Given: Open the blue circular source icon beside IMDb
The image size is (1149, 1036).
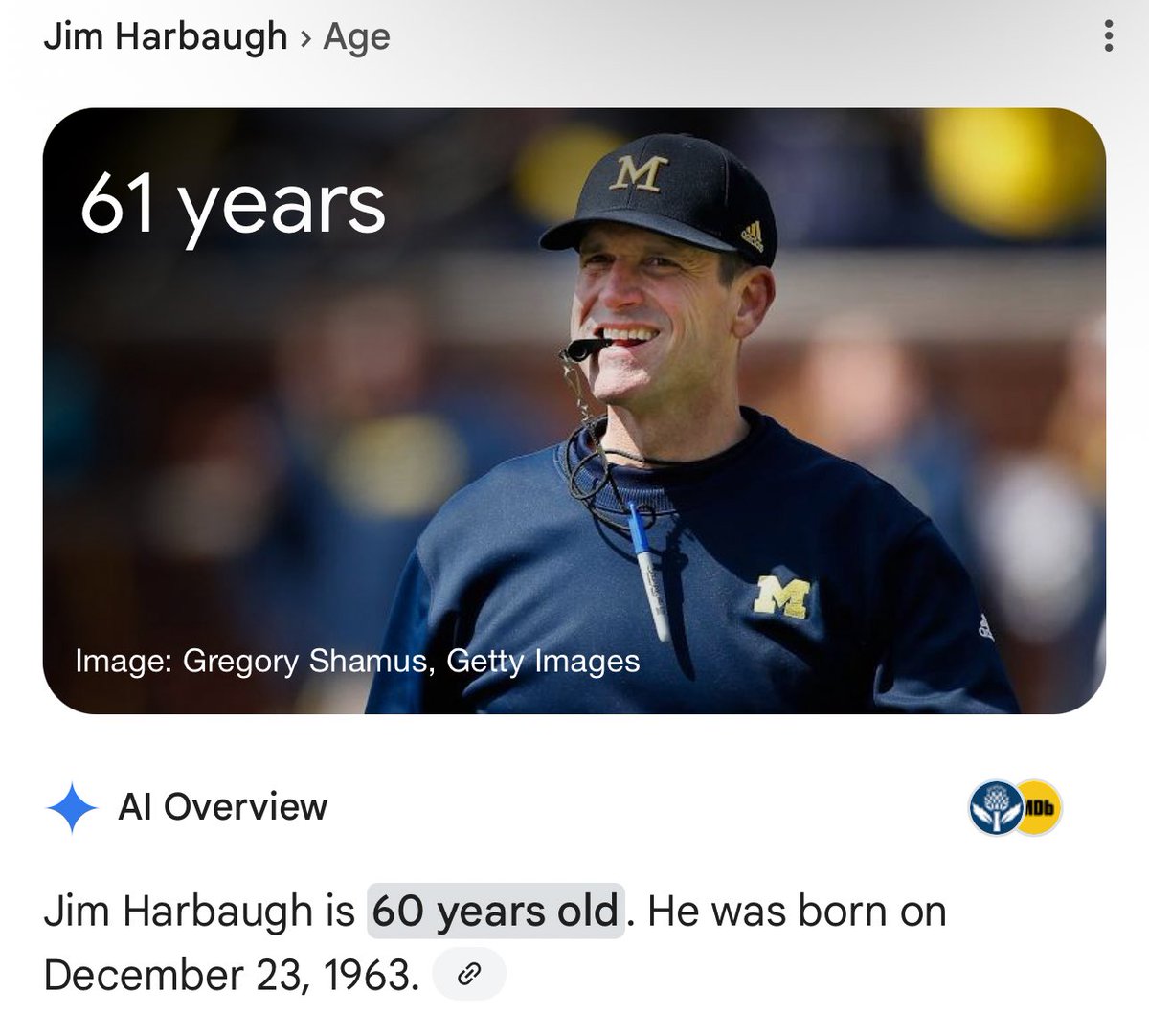Looking at the screenshot, I should (994, 809).
